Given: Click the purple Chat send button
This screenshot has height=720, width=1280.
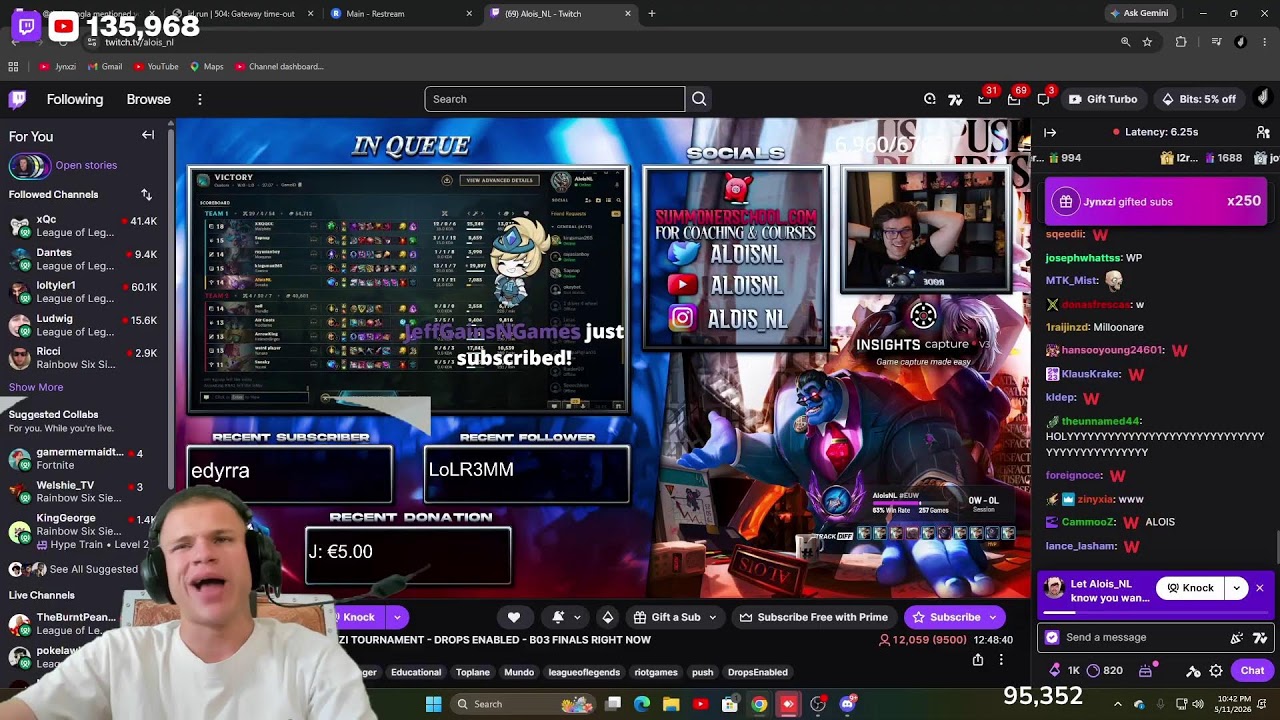Looking at the screenshot, I should pyautogui.click(x=1252, y=671).
